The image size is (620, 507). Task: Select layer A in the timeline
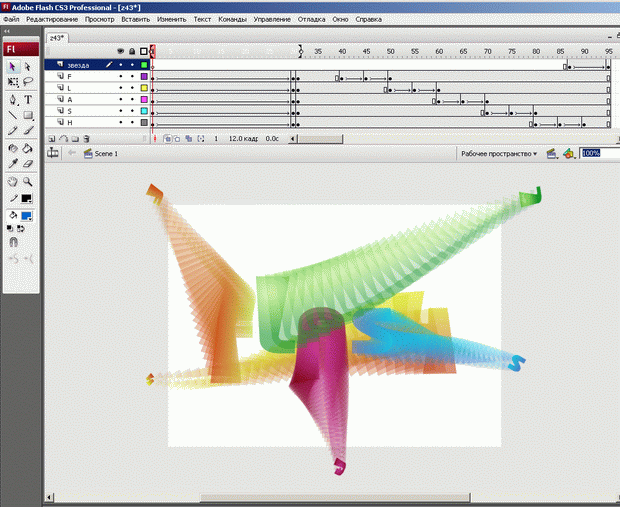70,100
